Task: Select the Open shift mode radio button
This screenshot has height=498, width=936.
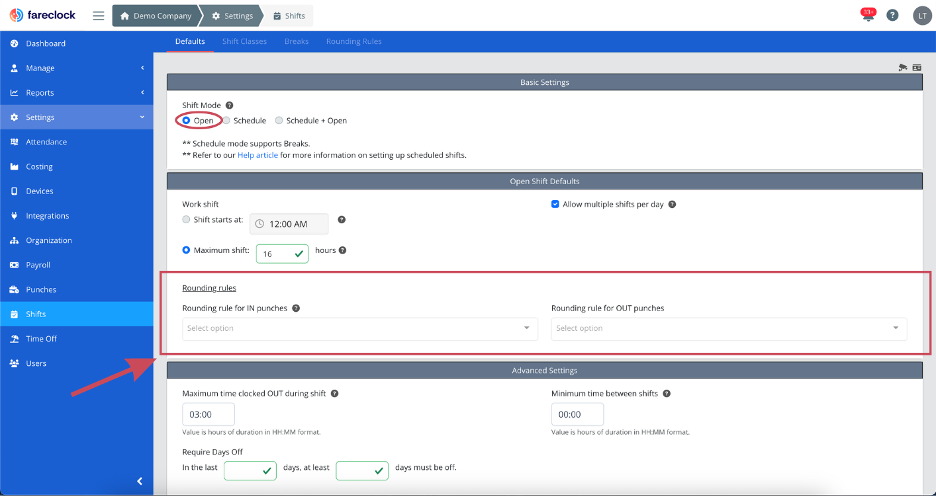Action: click(186, 121)
